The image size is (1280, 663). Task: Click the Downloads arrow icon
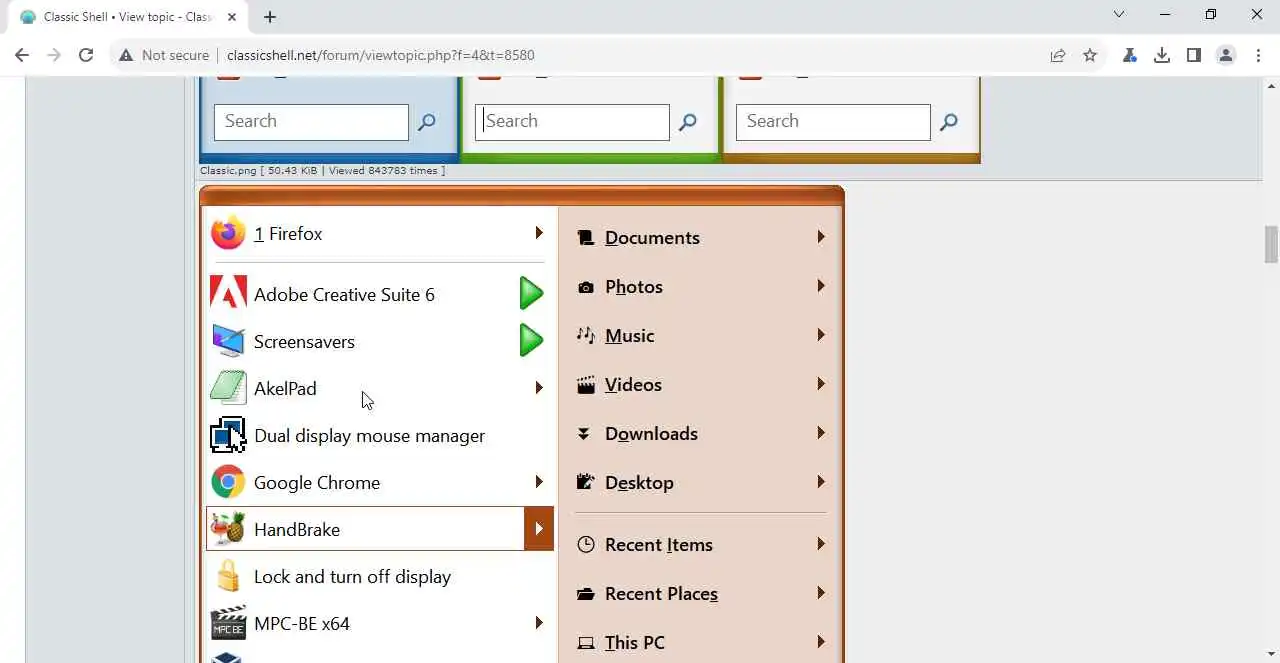click(584, 433)
